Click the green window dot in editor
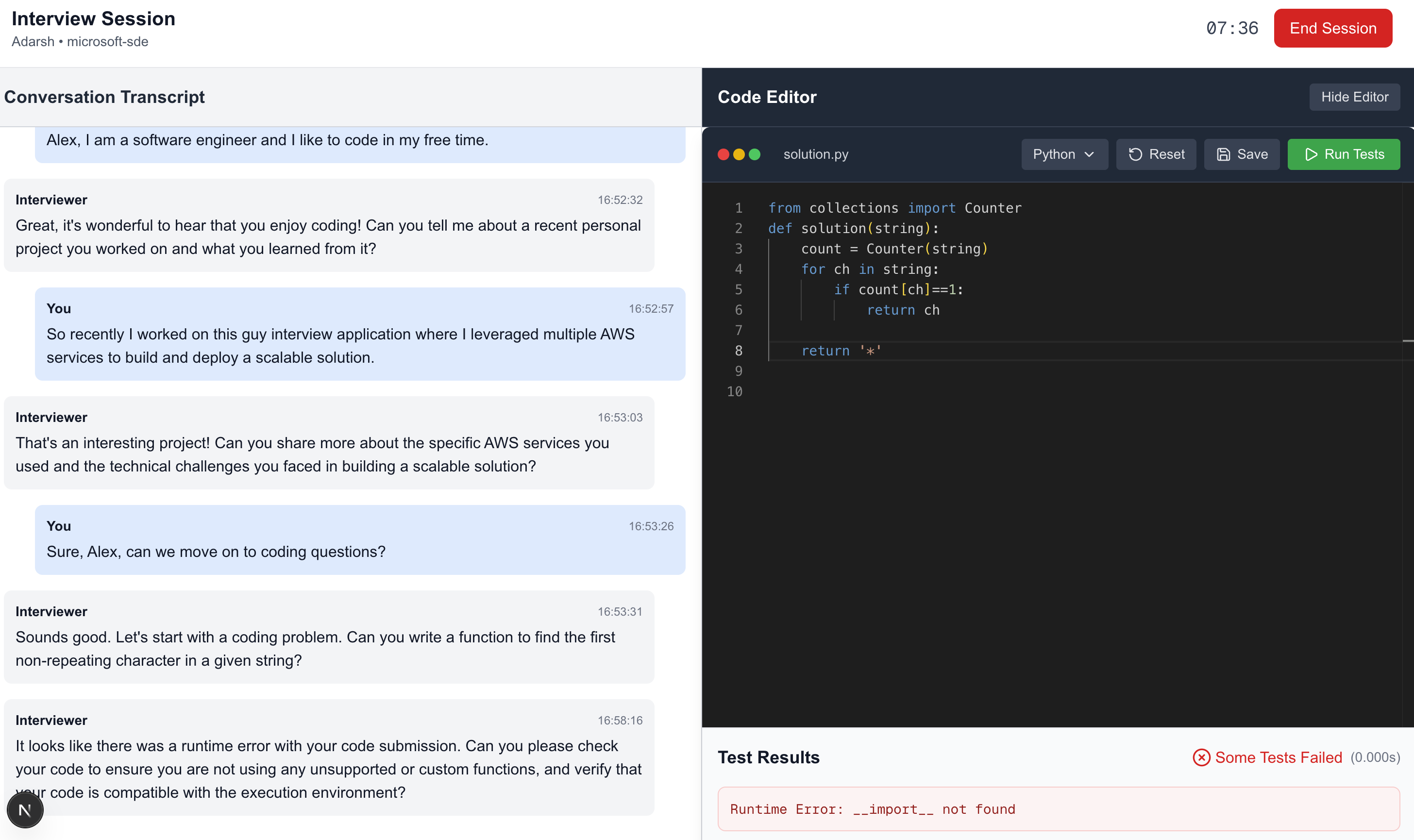Image resolution: width=1414 pixels, height=840 pixels. 755,154
